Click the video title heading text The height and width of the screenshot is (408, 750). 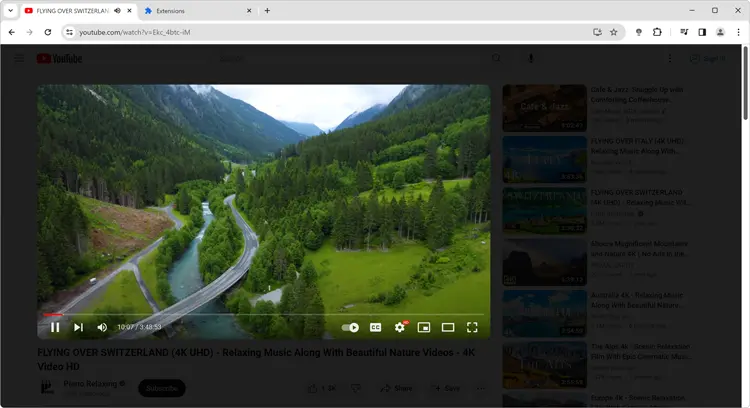pyautogui.click(x=256, y=359)
